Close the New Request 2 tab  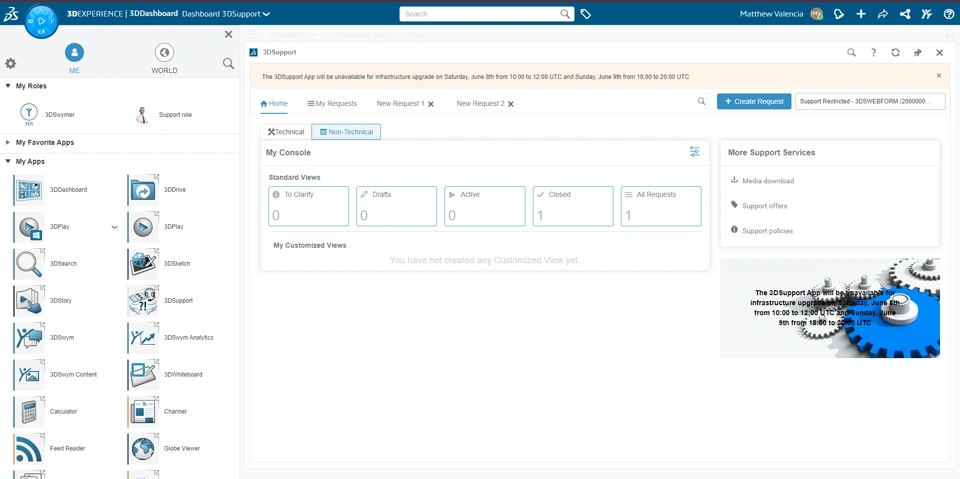pos(511,104)
